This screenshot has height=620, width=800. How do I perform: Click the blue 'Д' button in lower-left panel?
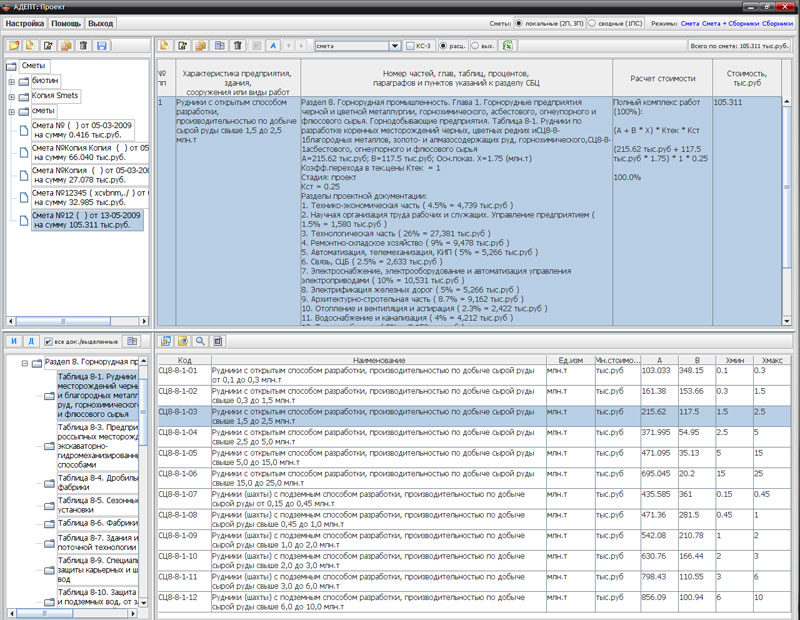click(30, 341)
